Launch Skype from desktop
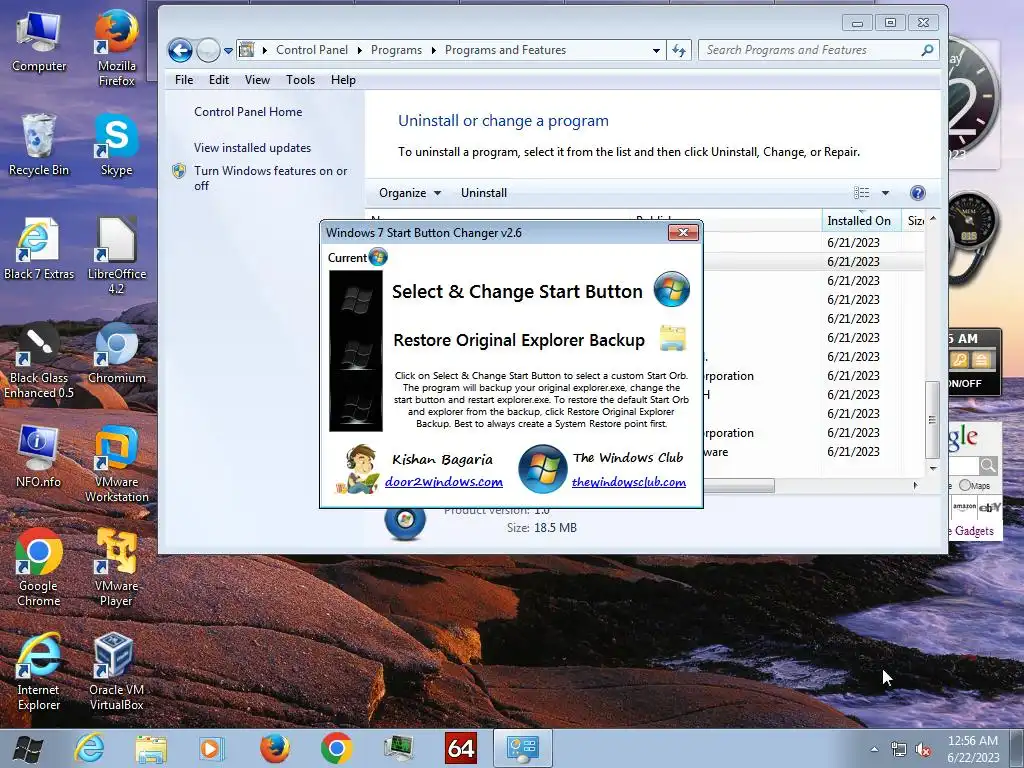Image resolution: width=1024 pixels, height=768 pixels. [x=116, y=144]
